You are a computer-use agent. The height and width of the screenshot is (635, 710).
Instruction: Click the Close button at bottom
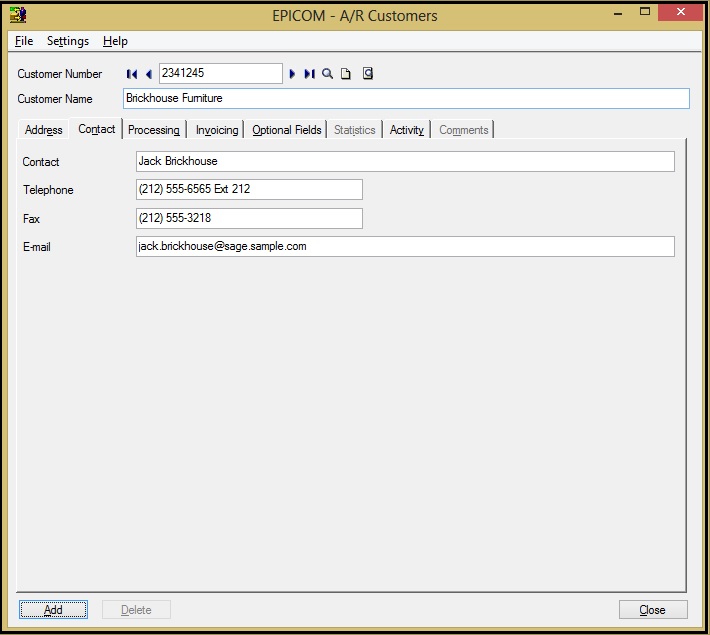(653, 610)
